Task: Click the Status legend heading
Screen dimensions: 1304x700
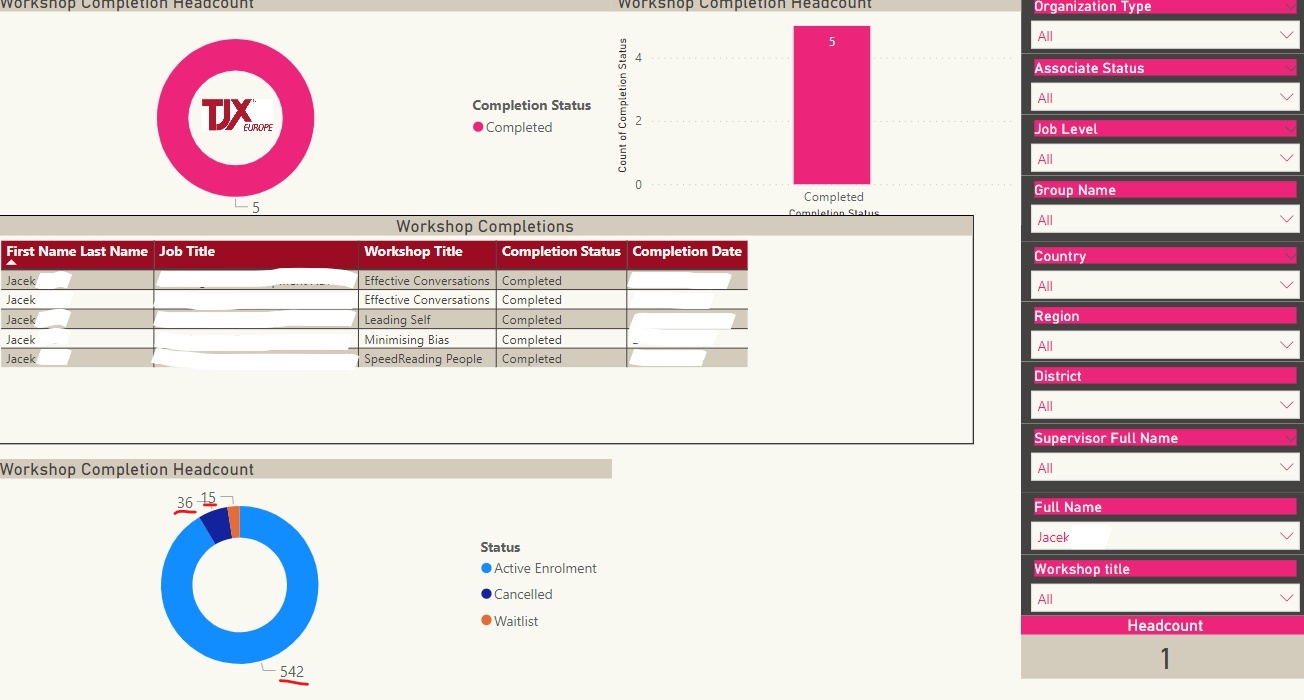Action: tap(500, 547)
